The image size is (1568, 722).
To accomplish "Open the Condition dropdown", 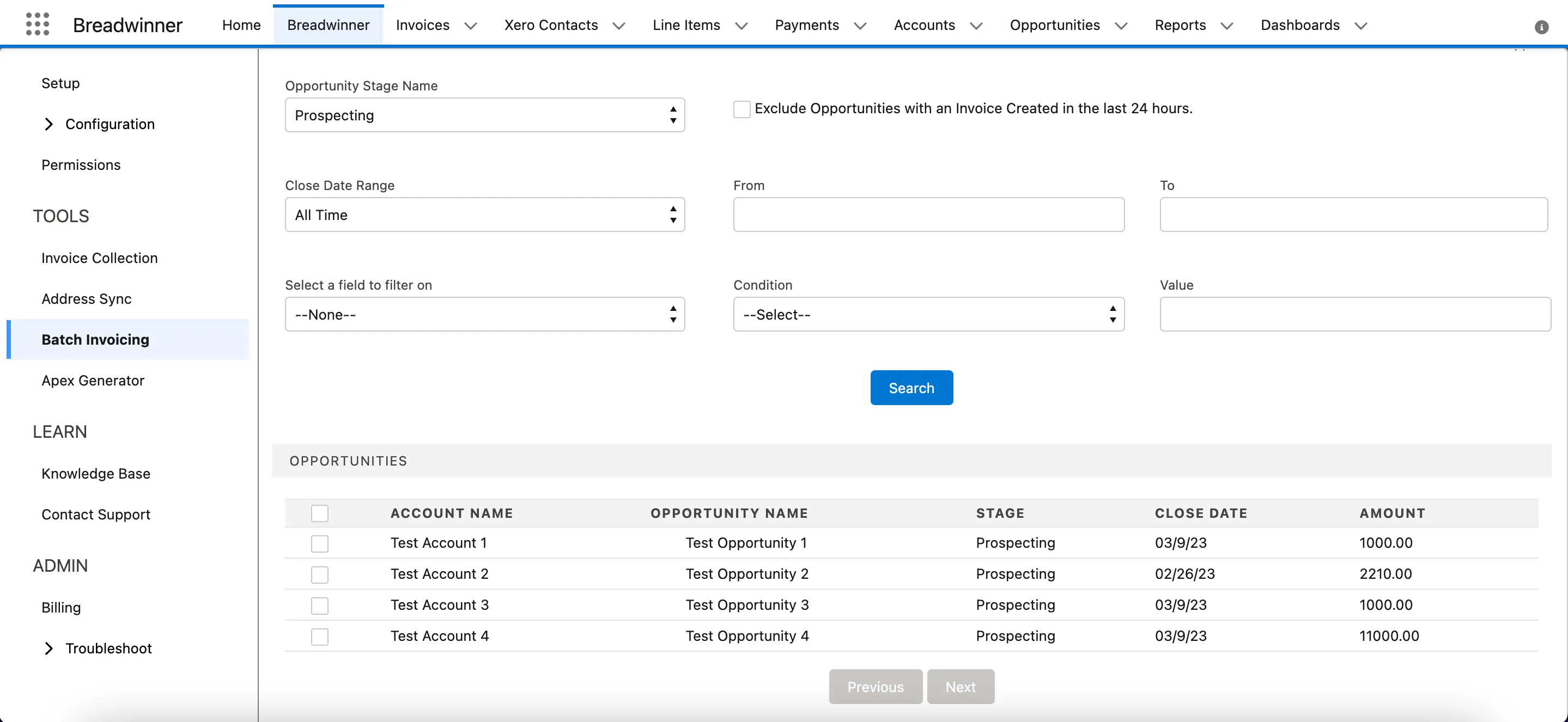I will coord(929,315).
